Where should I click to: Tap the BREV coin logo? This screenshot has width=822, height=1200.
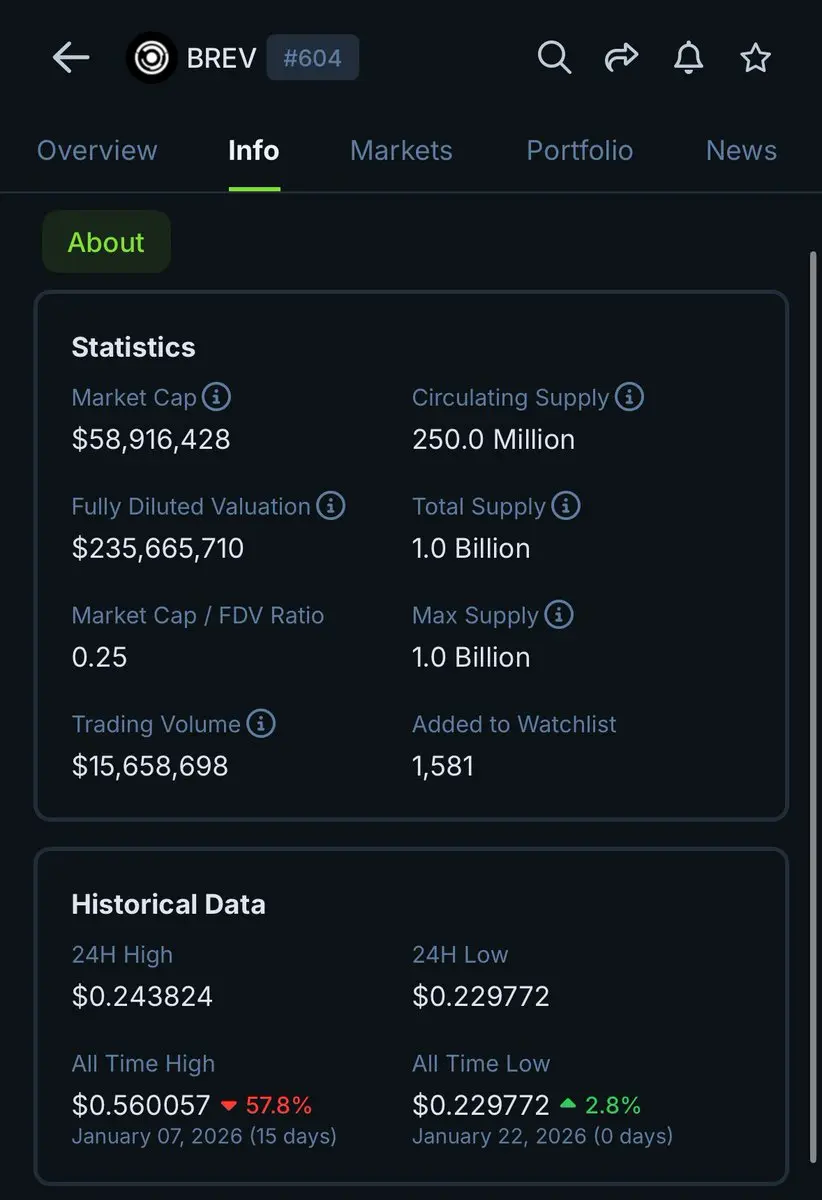(151, 58)
